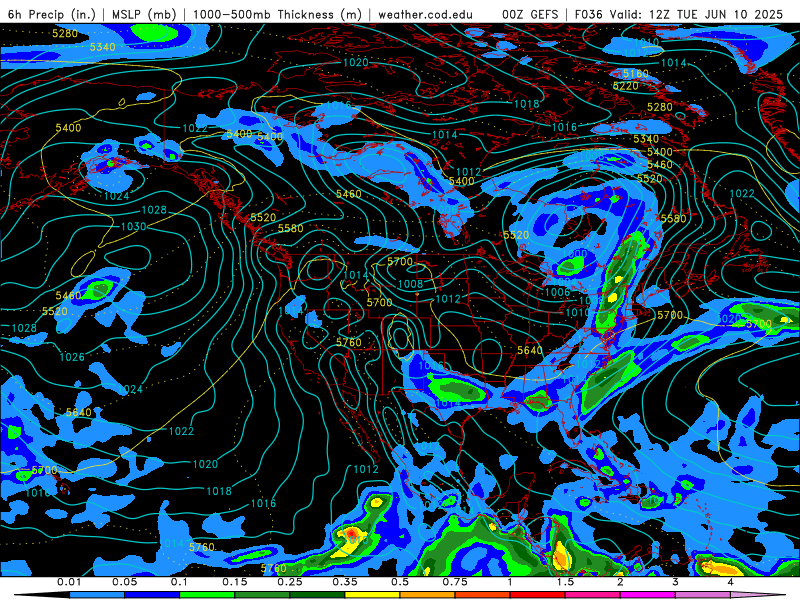800x600 pixels.
Task: Click the black arrow at the legend's left end
Action: (42, 595)
